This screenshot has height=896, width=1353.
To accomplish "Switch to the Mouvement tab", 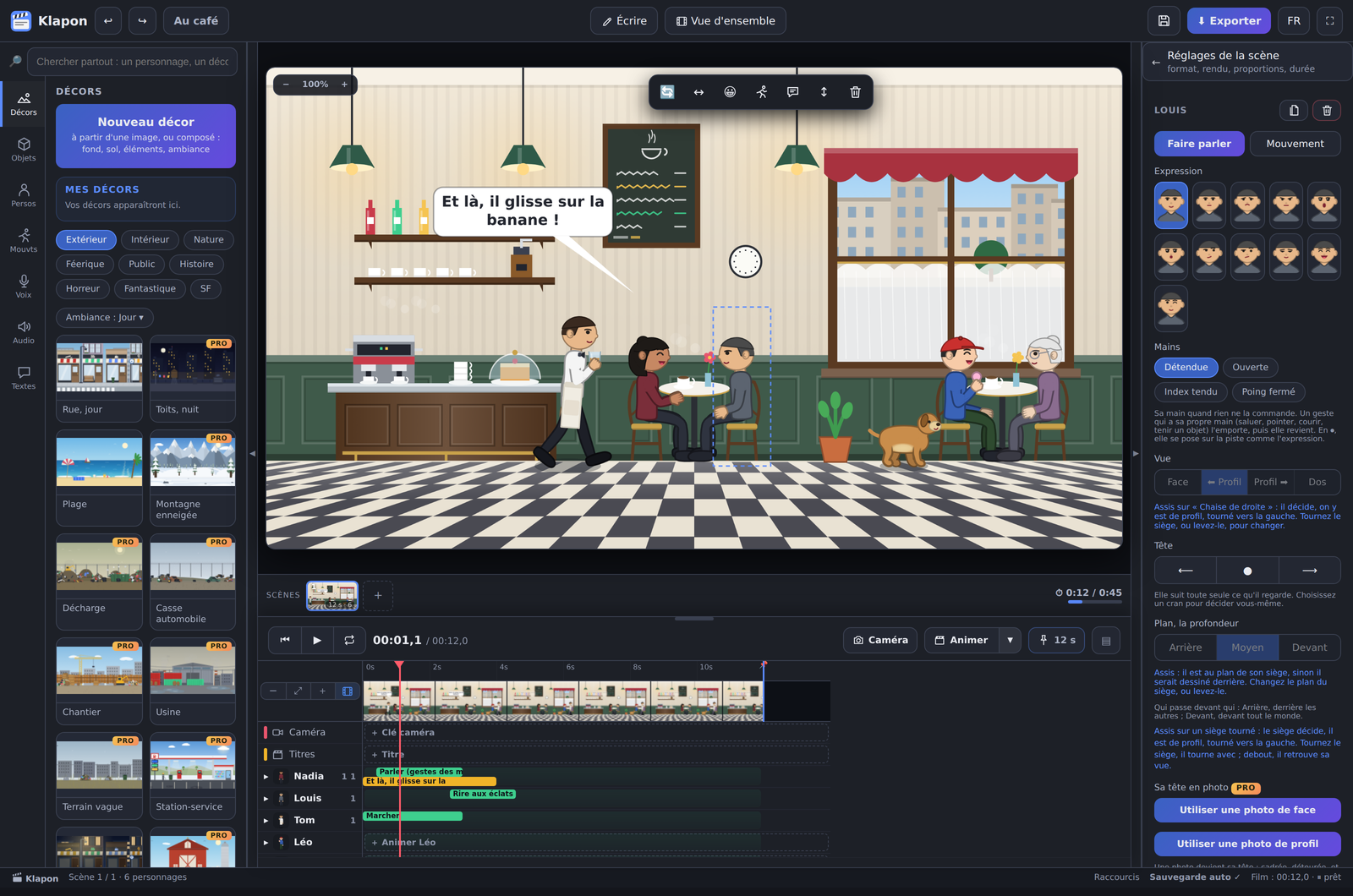I will pos(1295,144).
